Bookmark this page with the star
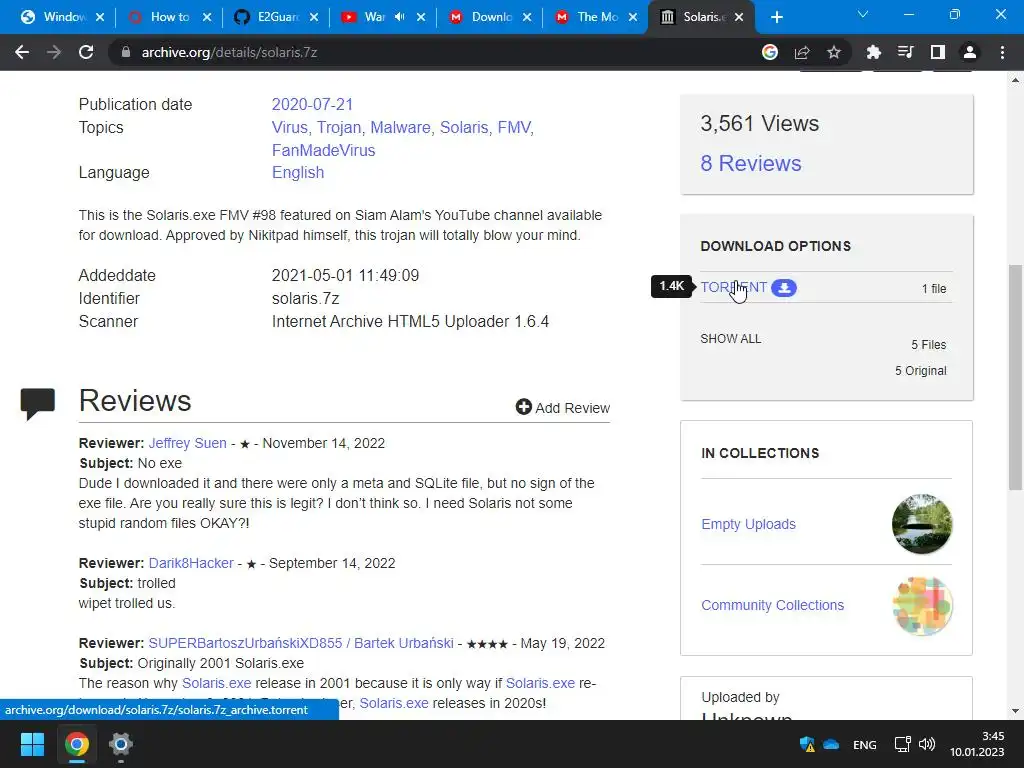 [834, 52]
